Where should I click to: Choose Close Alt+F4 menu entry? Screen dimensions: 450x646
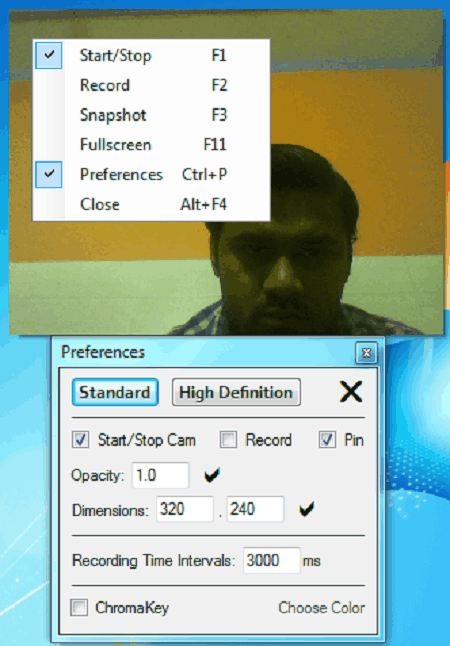click(x=152, y=204)
